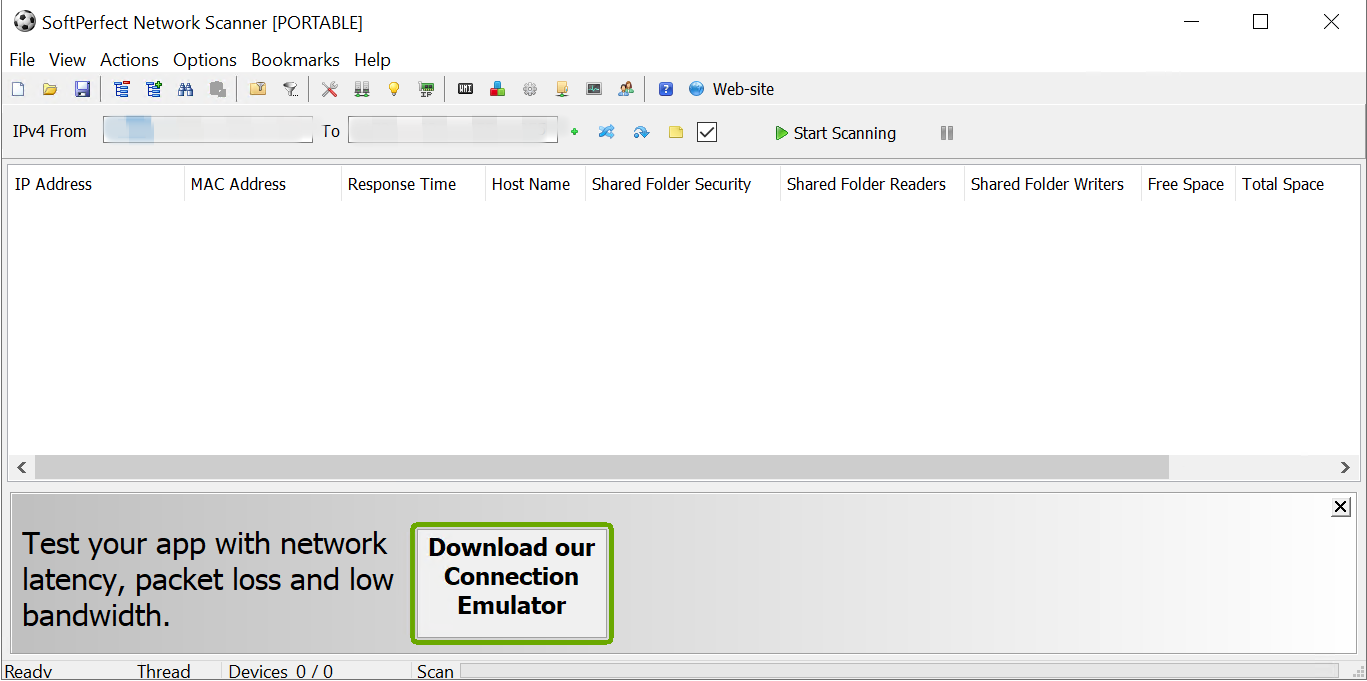
Task: Close the advertisement banner
Action: [1341, 508]
